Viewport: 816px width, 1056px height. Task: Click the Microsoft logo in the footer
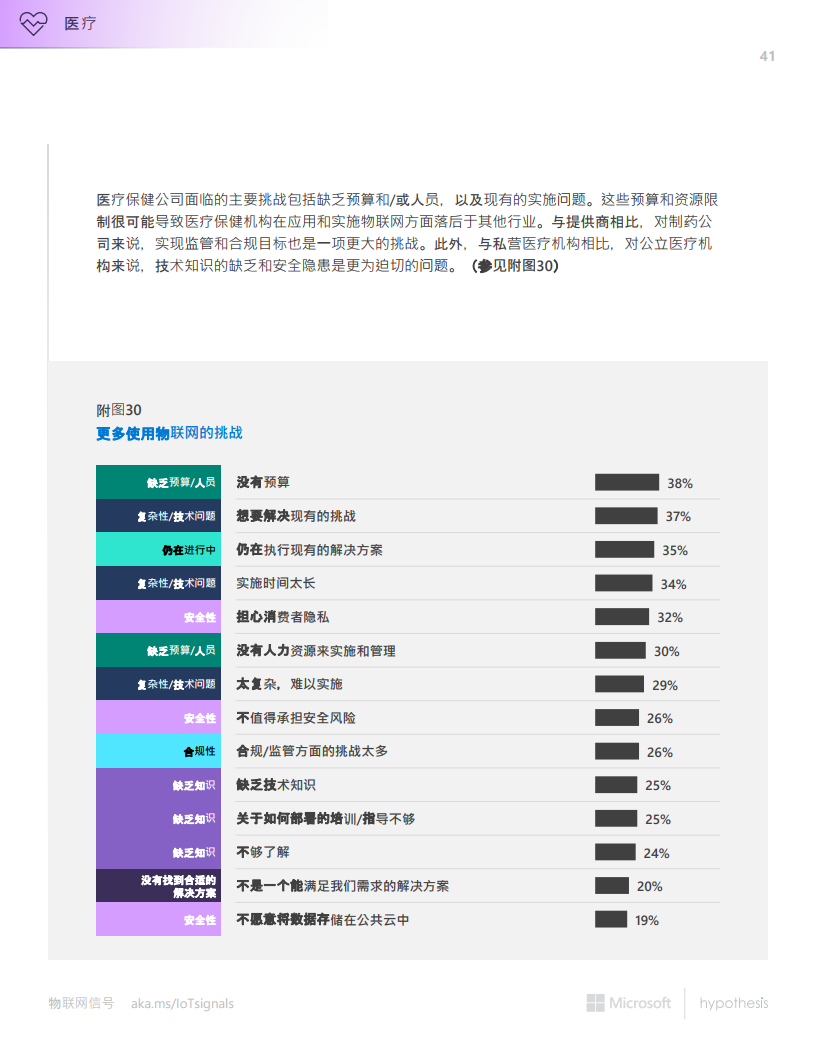pyautogui.click(x=629, y=1003)
